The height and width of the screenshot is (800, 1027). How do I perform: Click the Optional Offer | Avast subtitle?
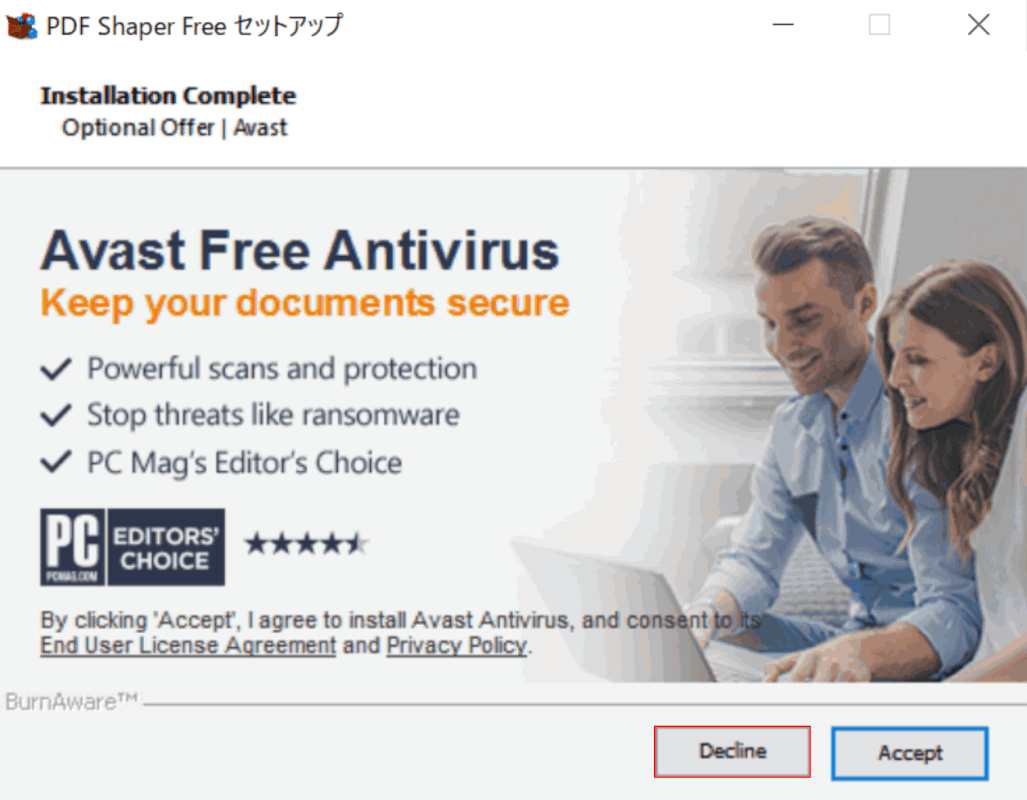174,127
